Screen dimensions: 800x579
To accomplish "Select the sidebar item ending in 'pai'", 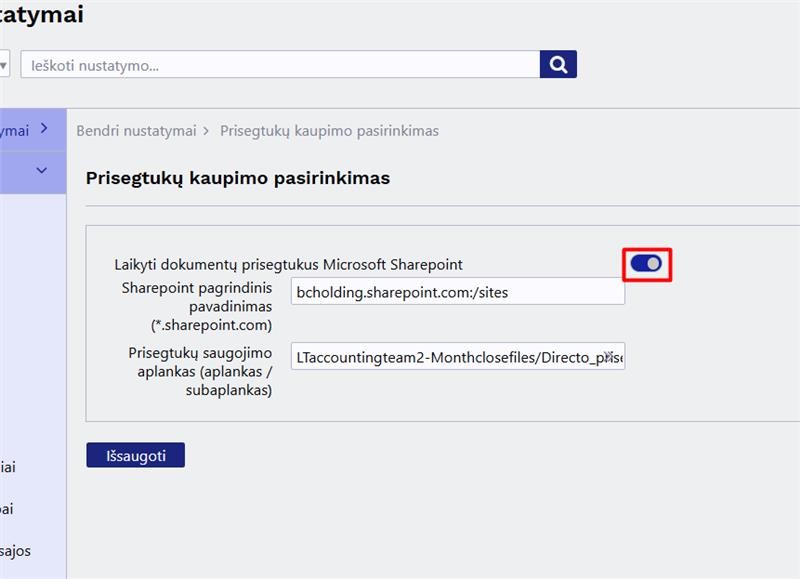I will pos(8,509).
